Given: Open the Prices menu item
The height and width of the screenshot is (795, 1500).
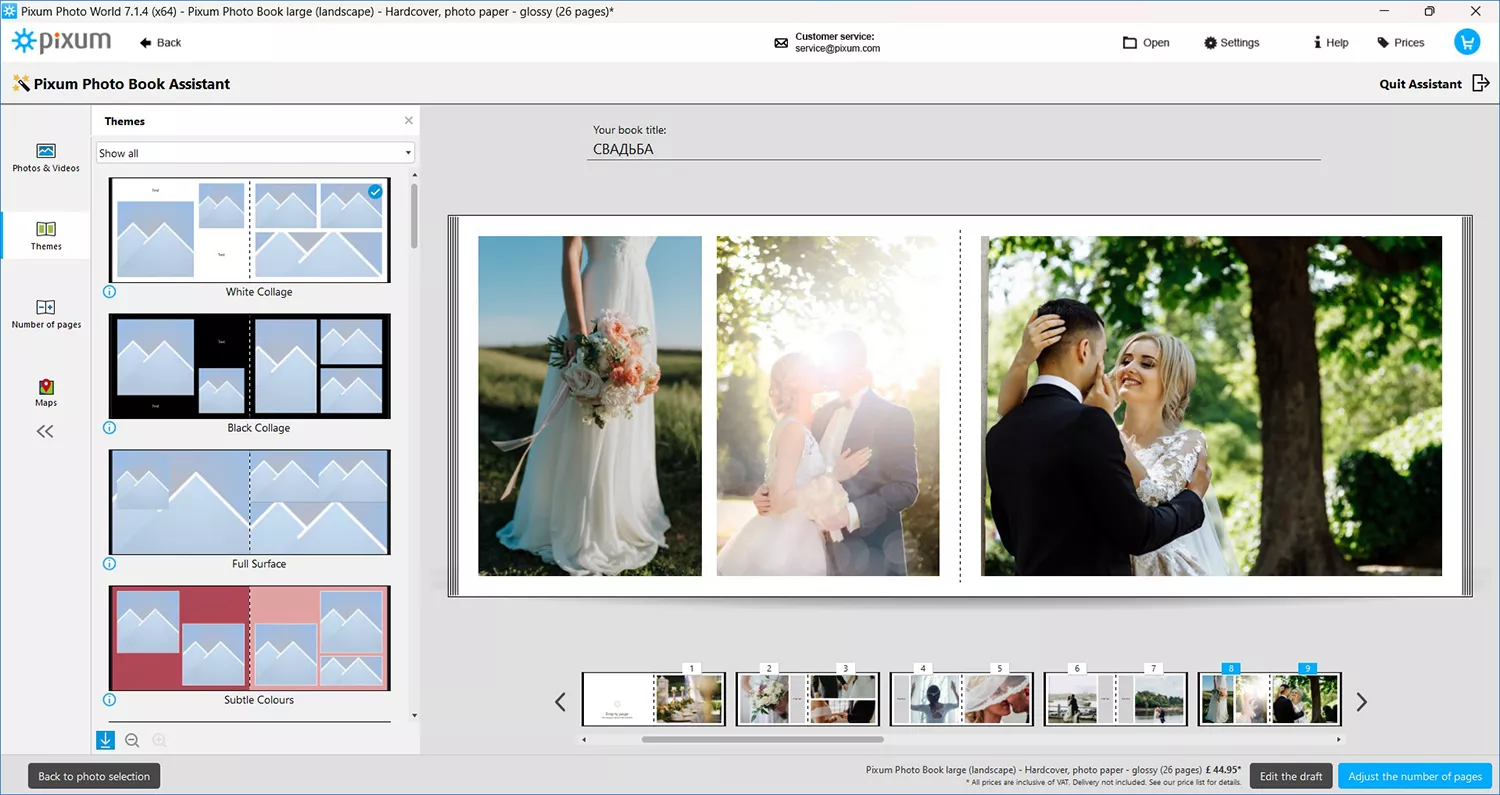Looking at the screenshot, I should tap(1400, 43).
